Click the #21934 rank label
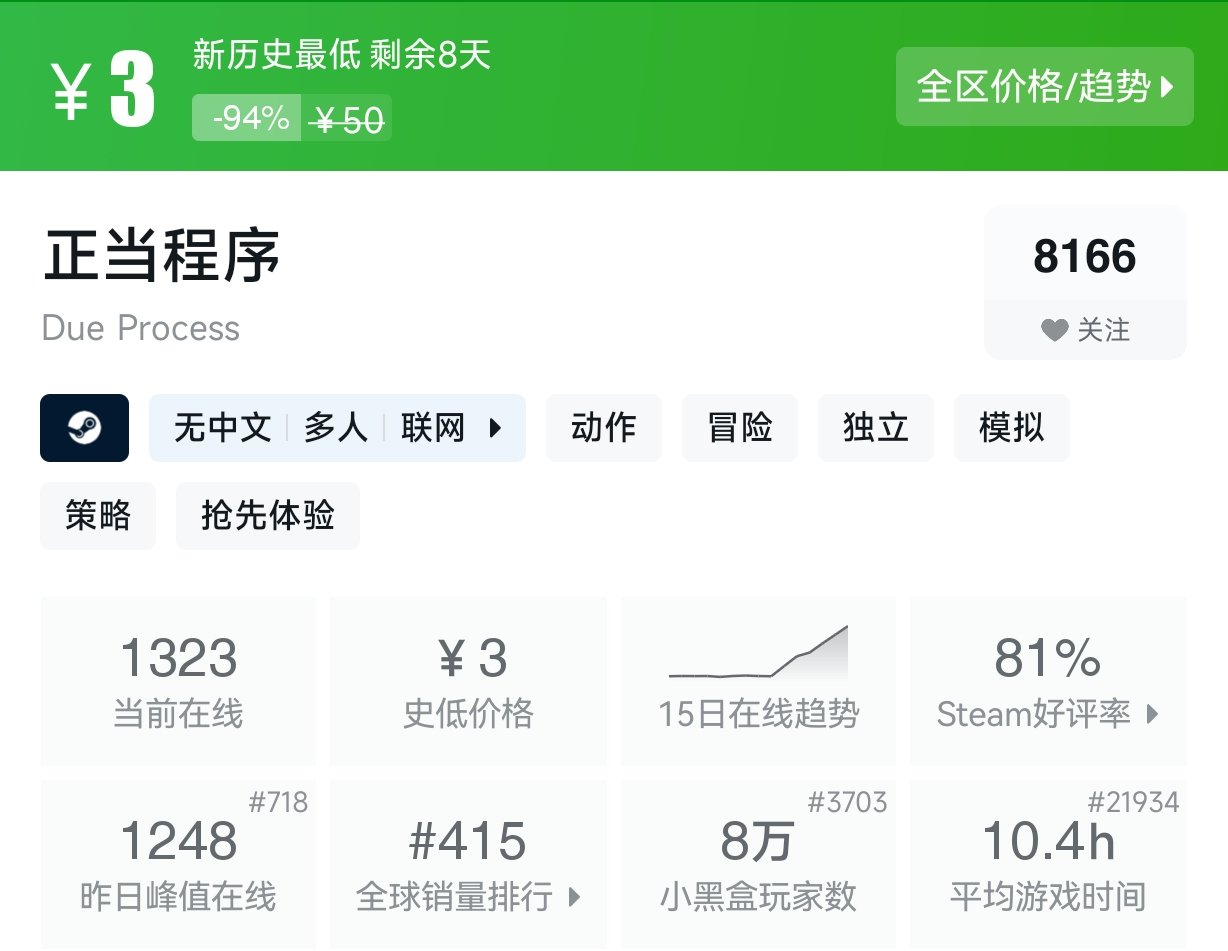Image resolution: width=1228 pixels, height=951 pixels. pos(1133,801)
